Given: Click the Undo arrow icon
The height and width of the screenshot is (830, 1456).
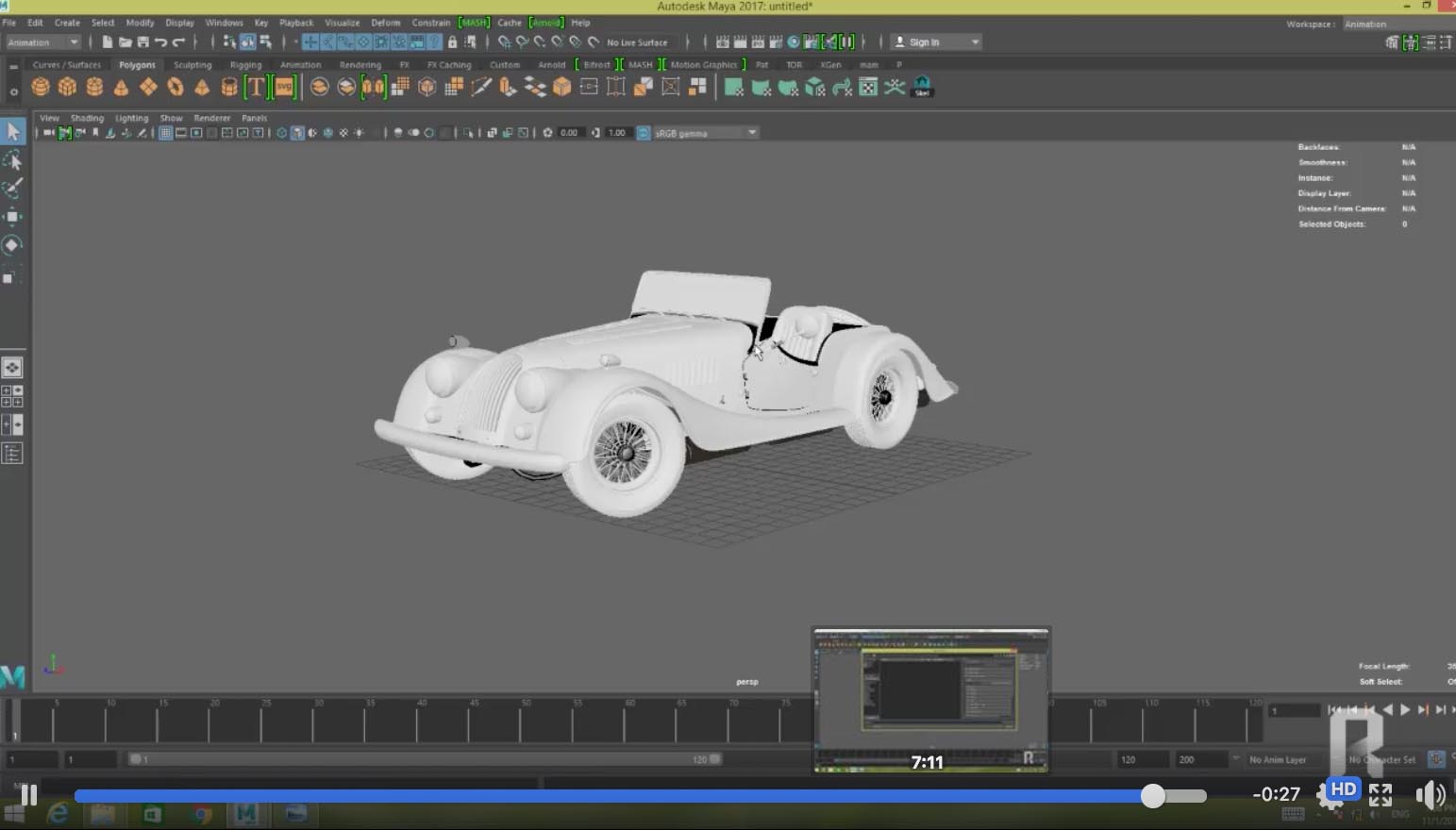Looking at the screenshot, I should 161,42.
